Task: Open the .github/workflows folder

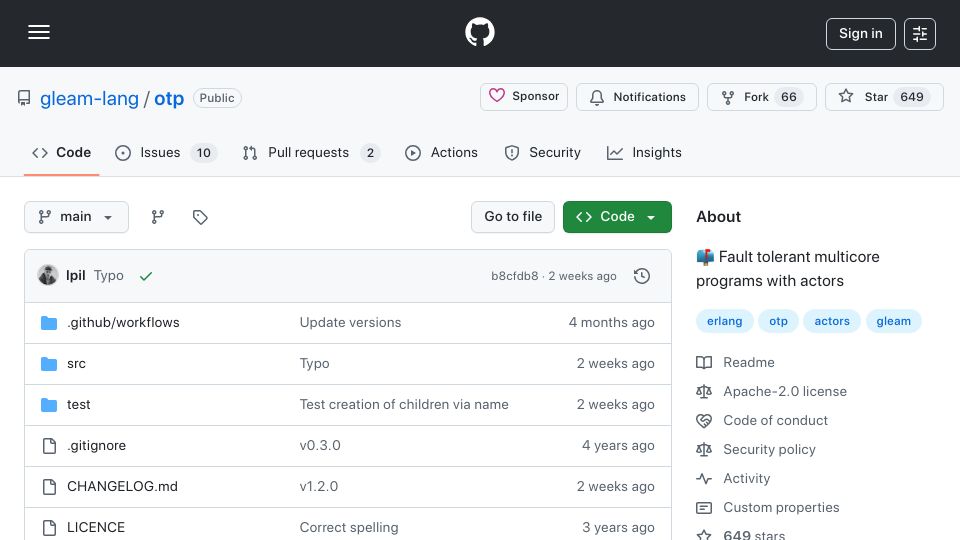Action: (123, 323)
